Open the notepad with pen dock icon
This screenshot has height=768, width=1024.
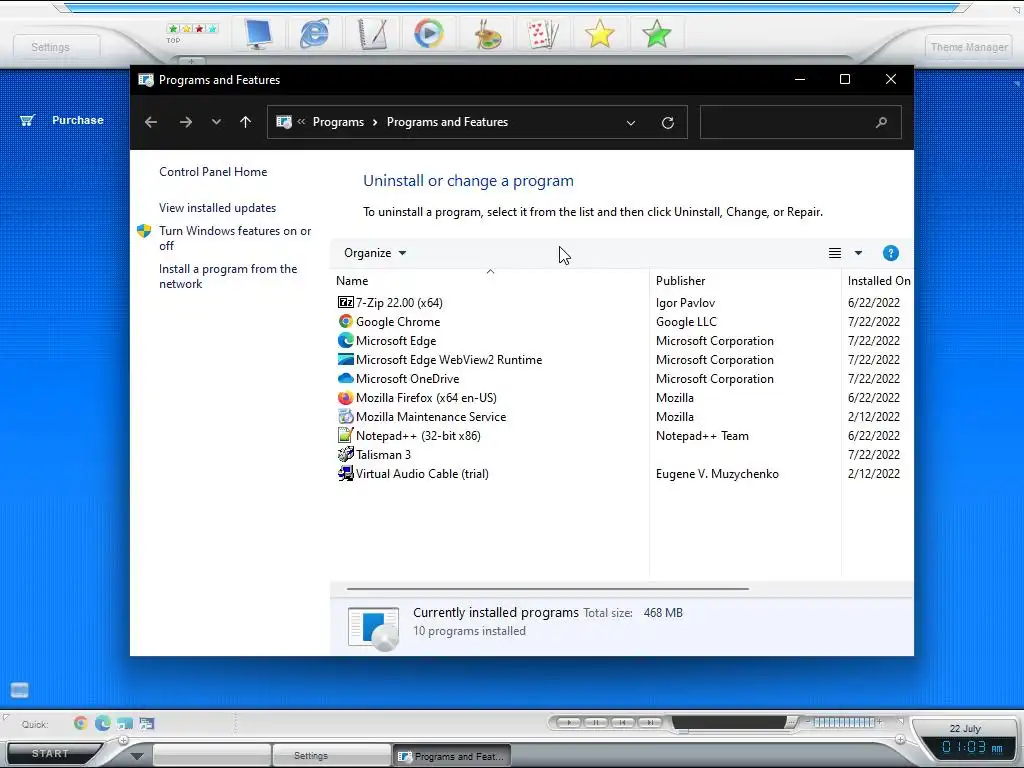pyautogui.click(x=373, y=33)
